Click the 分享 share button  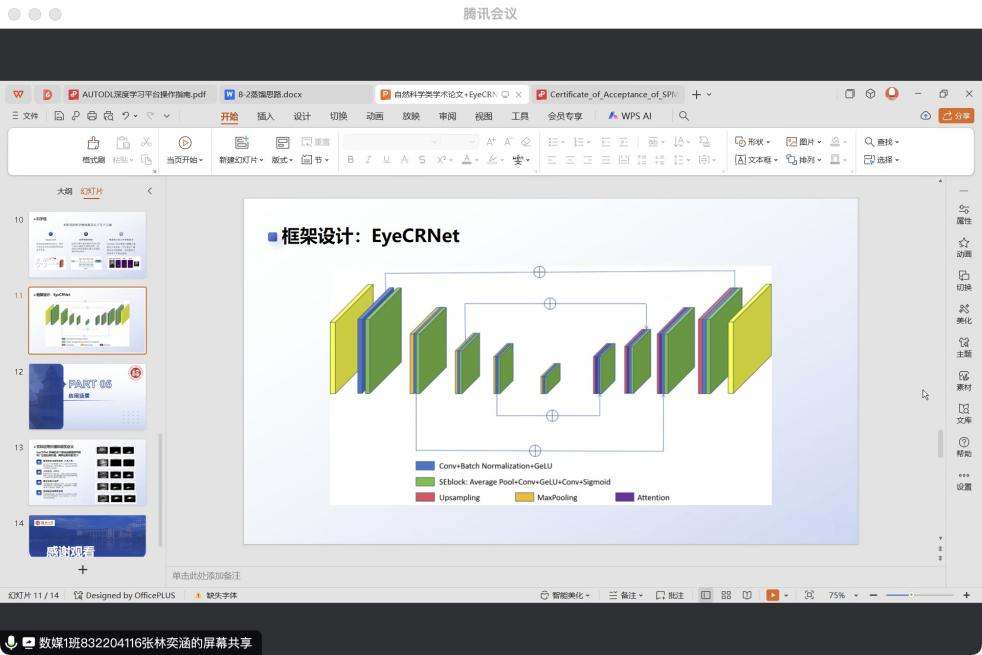[x=956, y=116]
